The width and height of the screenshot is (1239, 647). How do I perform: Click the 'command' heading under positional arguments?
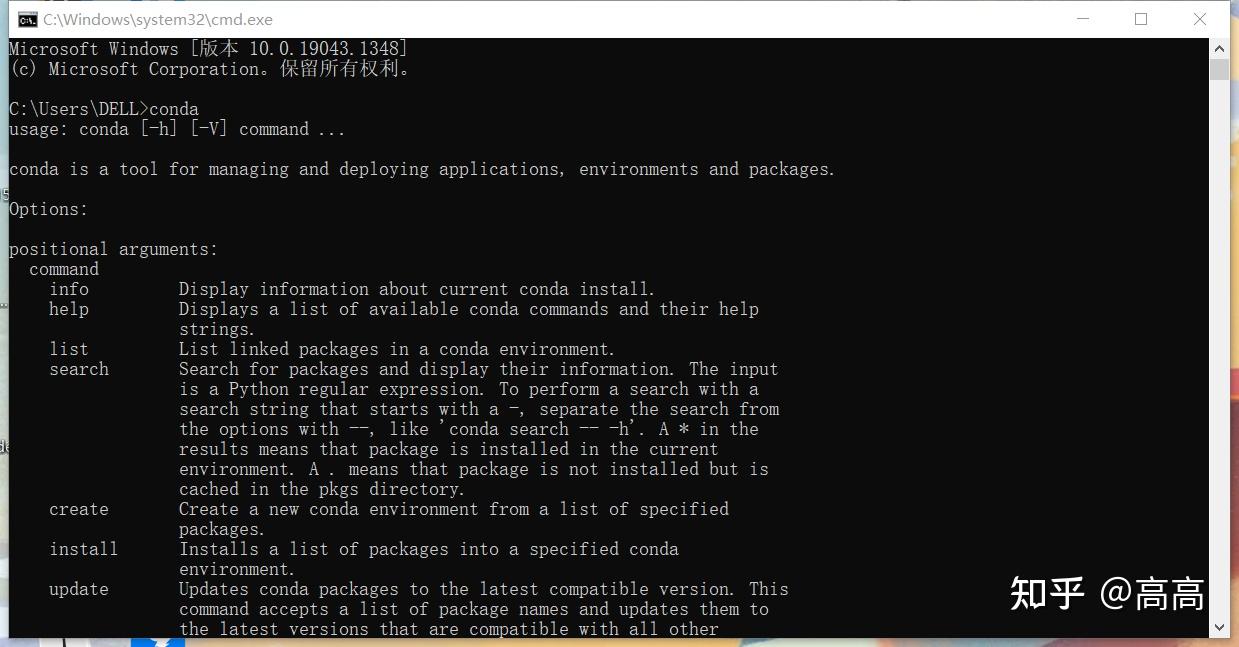[64, 269]
